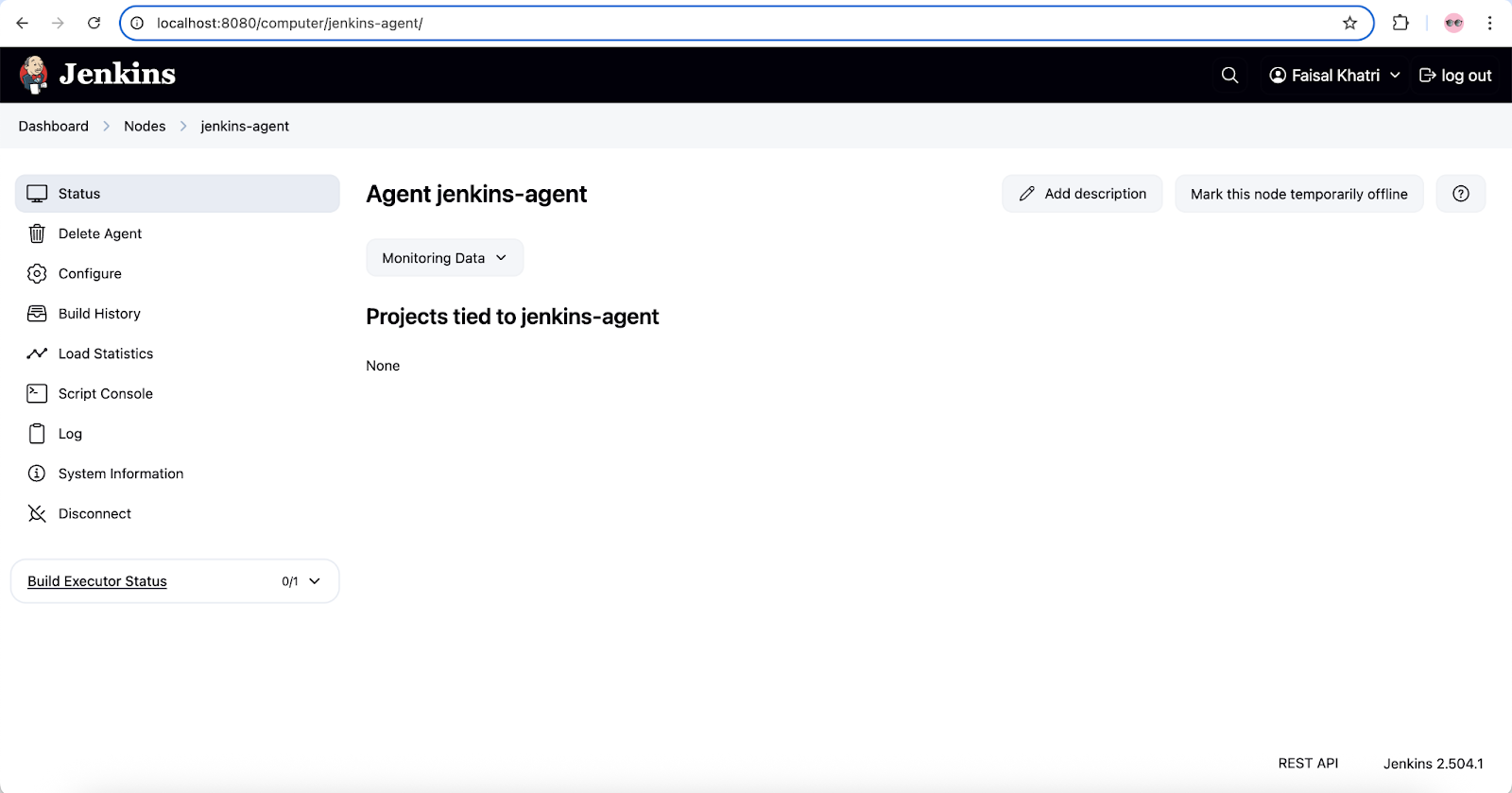Click the chevron after Dashboard breadcrumb
Image resolution: width=1512 pixels, height=793 pixels.
106,126
